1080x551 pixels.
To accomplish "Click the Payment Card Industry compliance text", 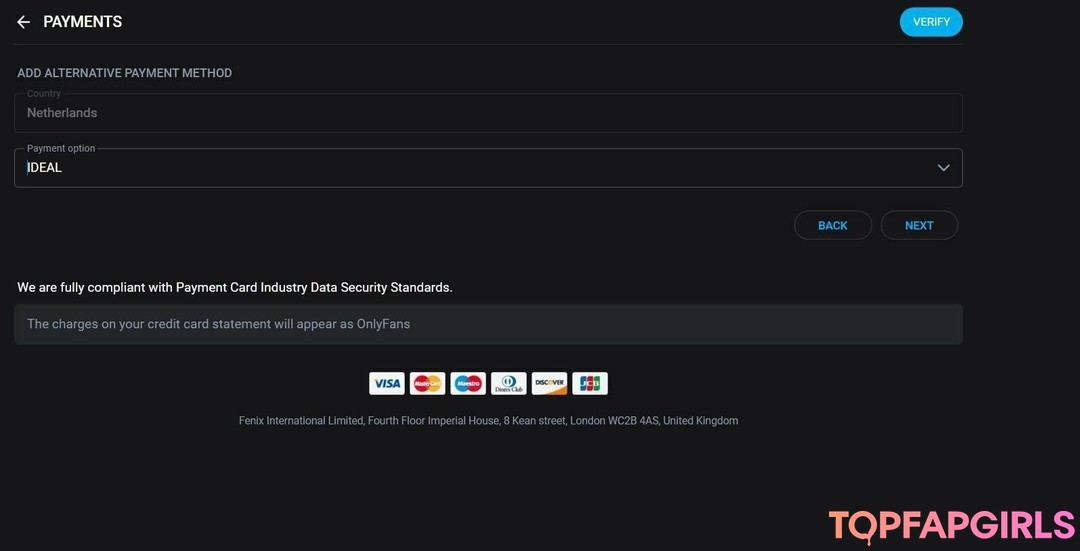I will tap(235, 287).
